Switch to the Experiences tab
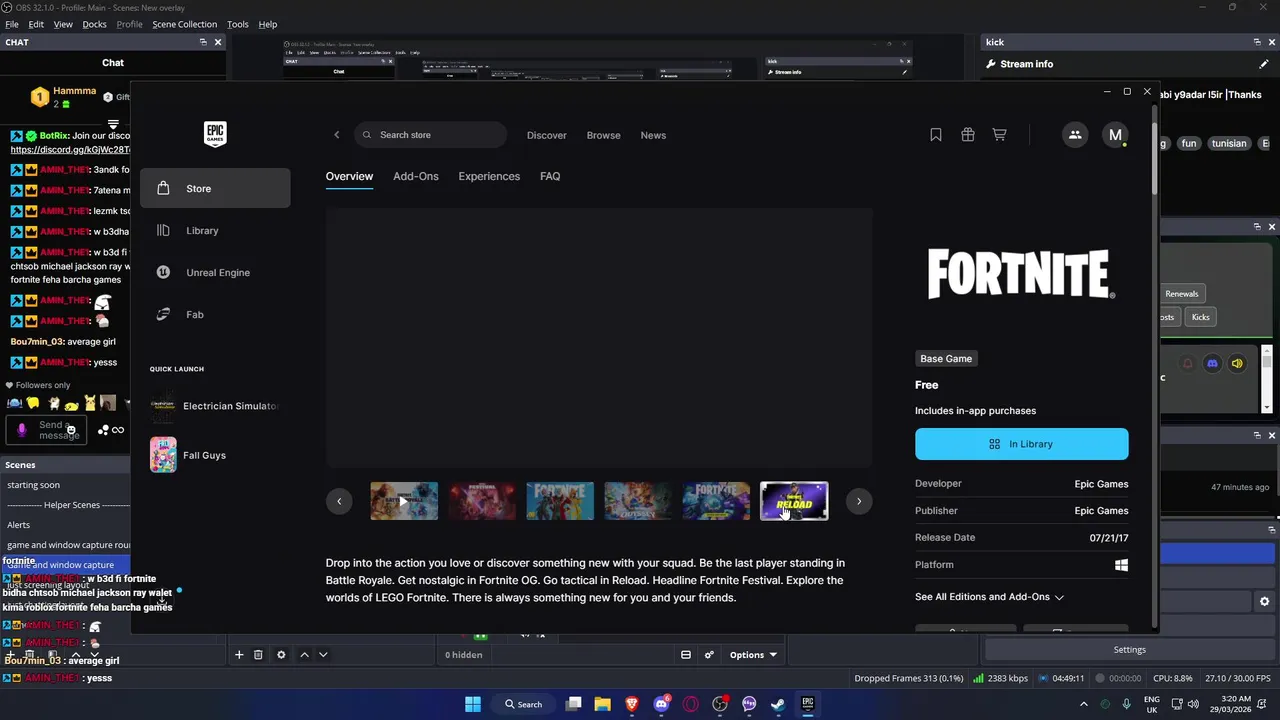The height and width of the screenshot is (720, 1280). click(x=489, y=176)
